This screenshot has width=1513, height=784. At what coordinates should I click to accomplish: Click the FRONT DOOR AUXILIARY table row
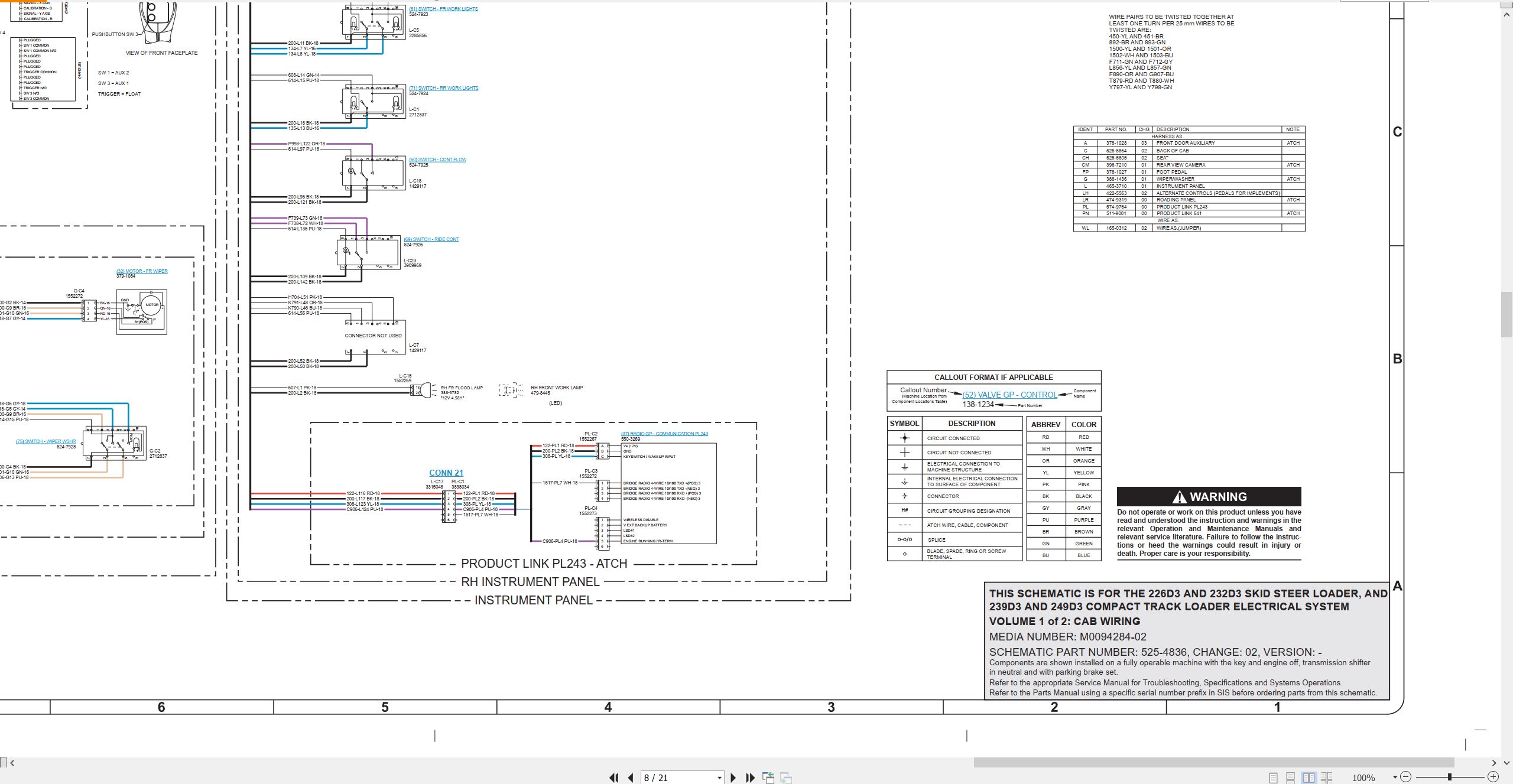pos(1189,143)
